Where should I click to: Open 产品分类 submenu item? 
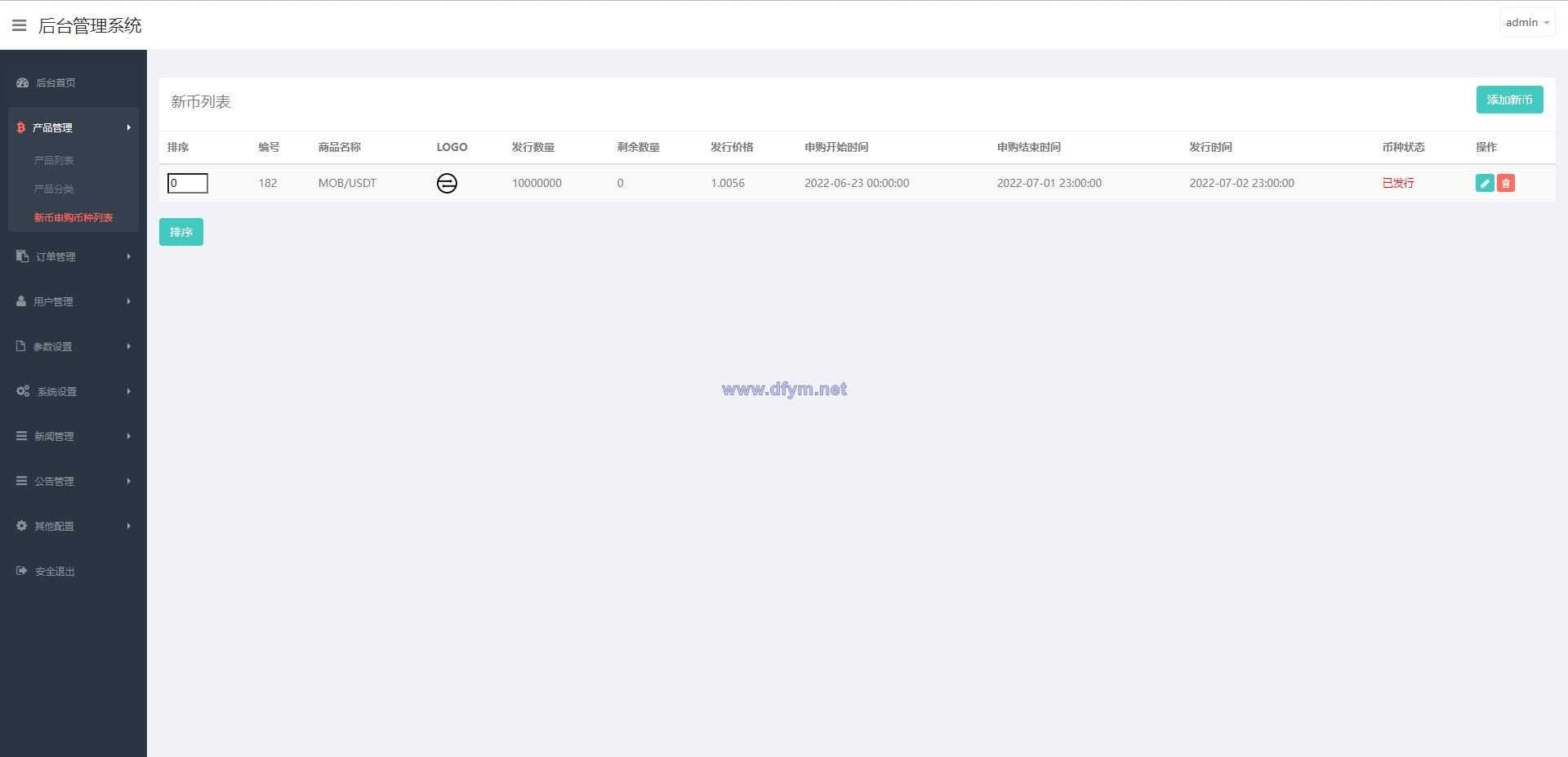(54, 189)
